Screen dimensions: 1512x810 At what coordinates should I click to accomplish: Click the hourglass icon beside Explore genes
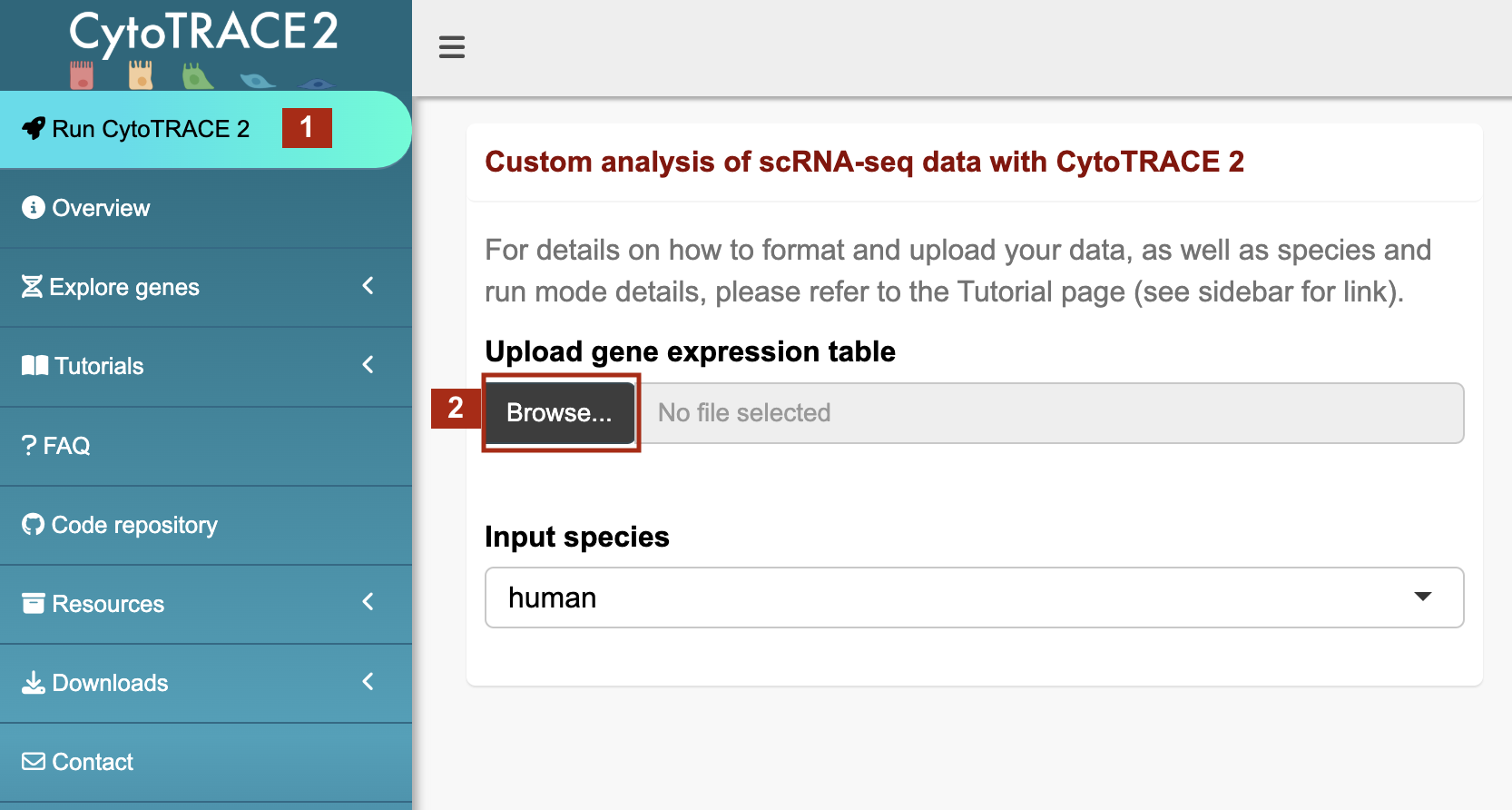pyautogui.click(x=32, y=287)
